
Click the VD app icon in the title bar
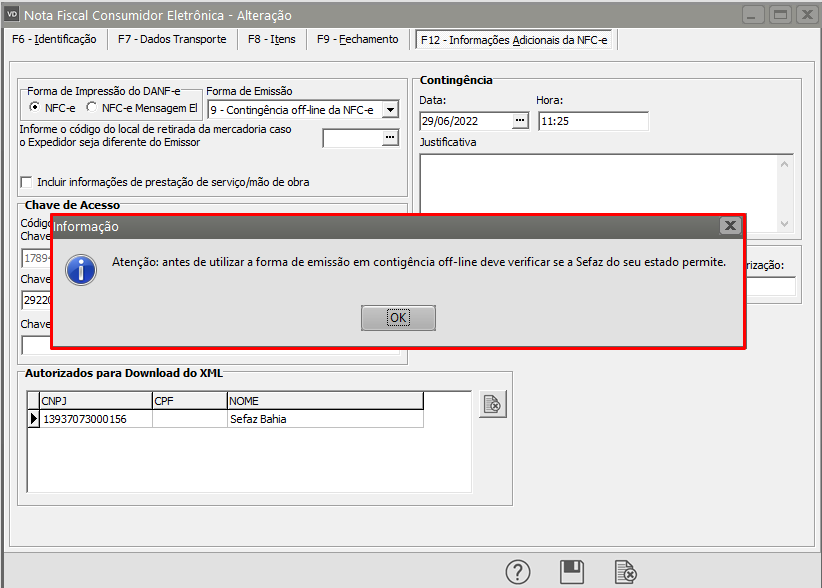click(12, 14)
